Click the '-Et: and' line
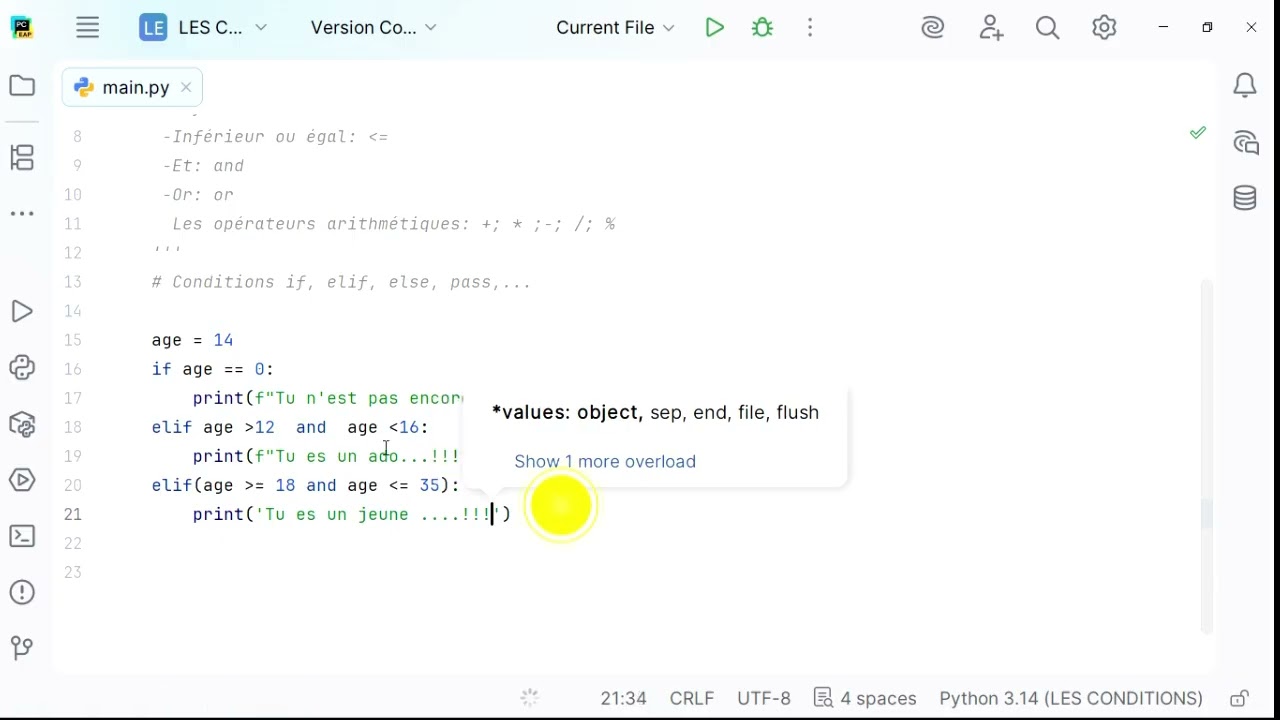The height and width of the screenshot is (720, 1280). 203,166
